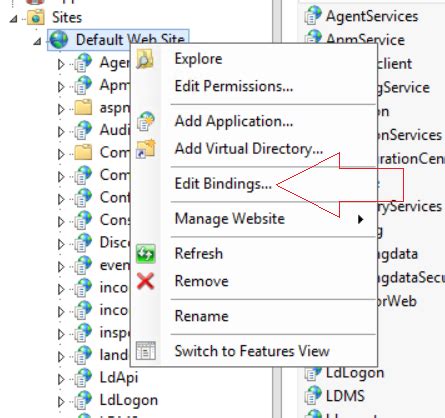Click the AgentServices icon in right pane

313,16
